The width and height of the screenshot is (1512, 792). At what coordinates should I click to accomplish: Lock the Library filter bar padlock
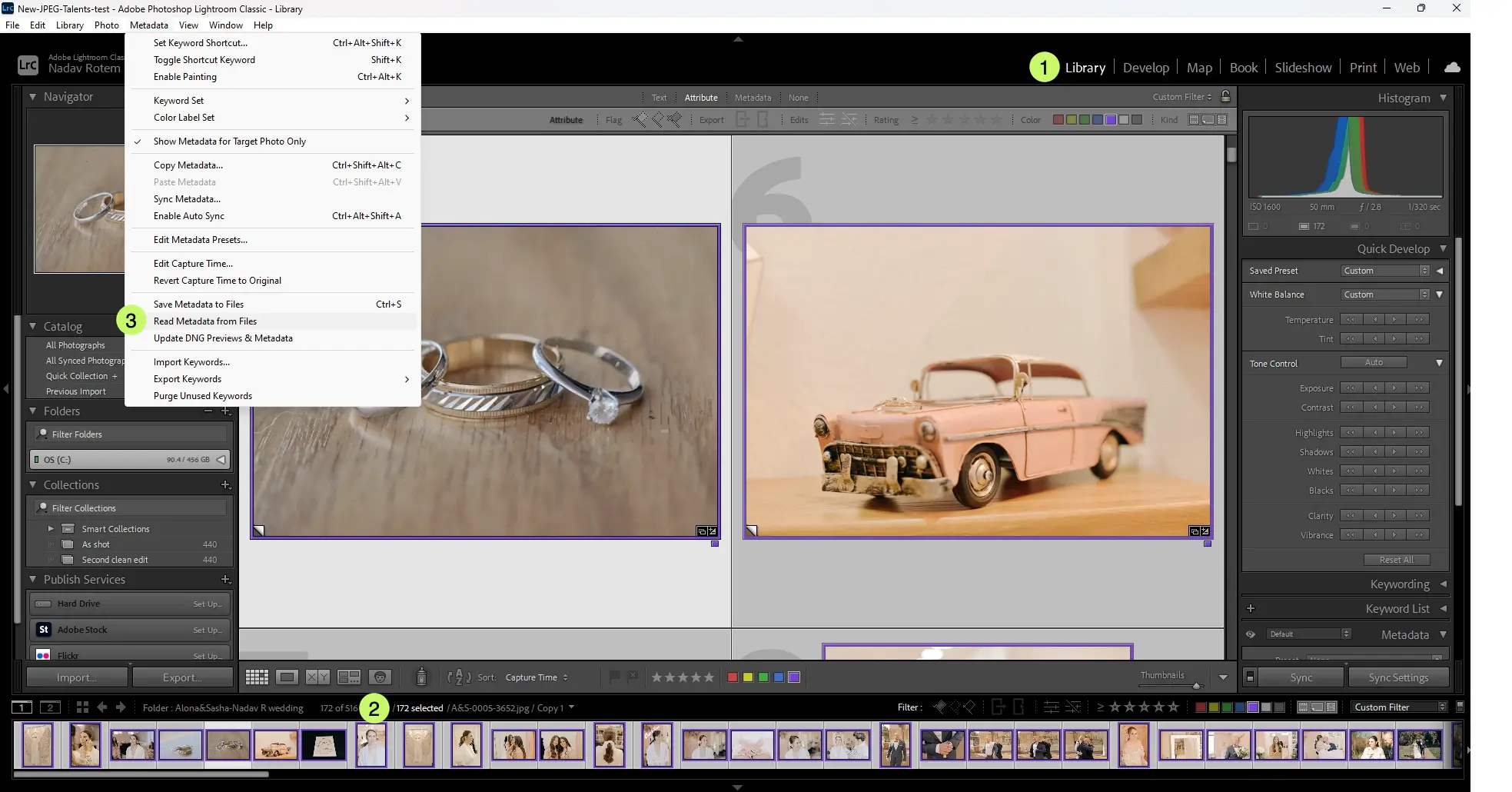(1226, 97)
